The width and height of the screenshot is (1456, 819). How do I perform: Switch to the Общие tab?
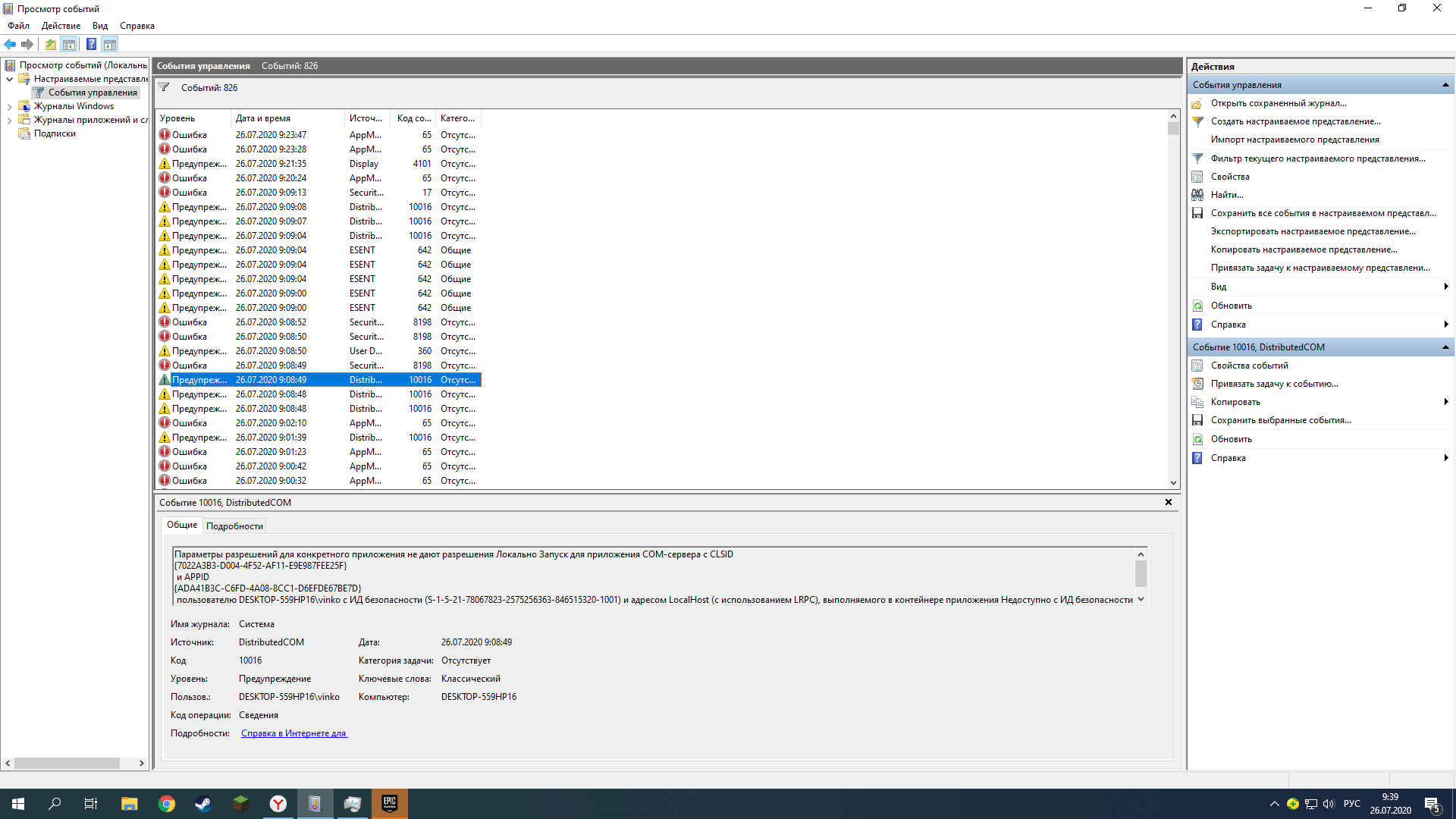pyautogui.click(x=182, y=525)
